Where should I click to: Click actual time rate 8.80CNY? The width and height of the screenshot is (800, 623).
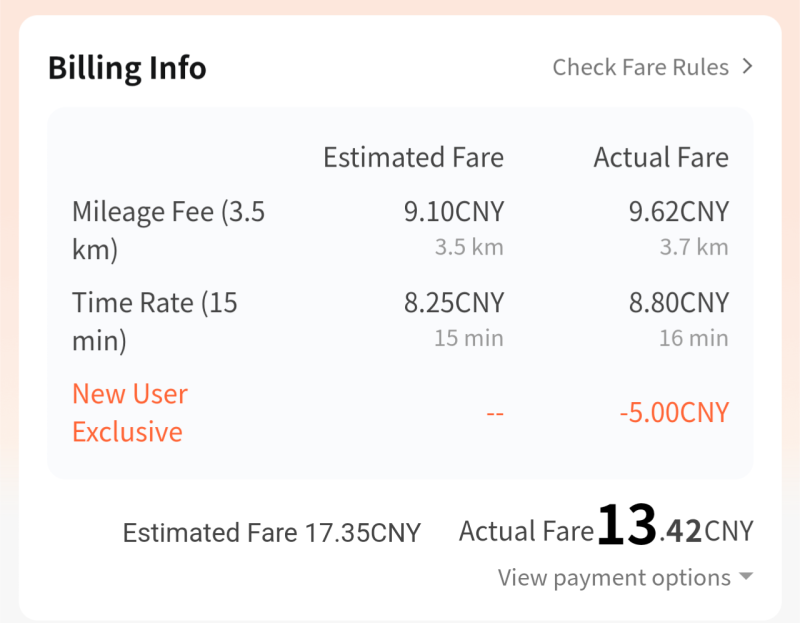(x=679, y=302)
